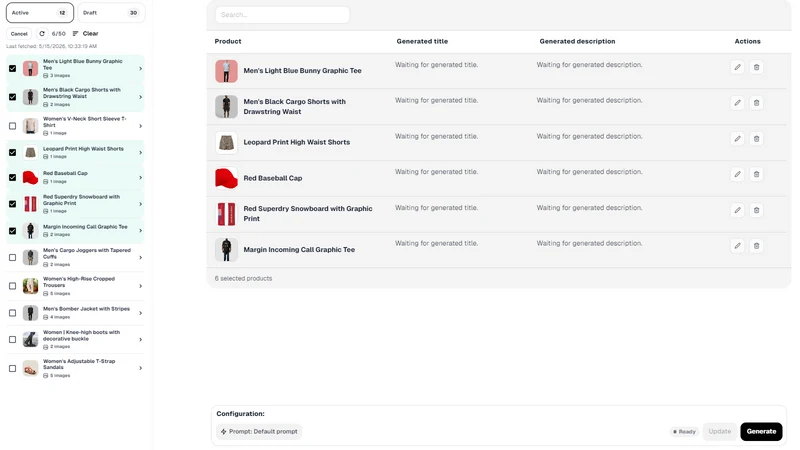This screenshot has height=450, width=800.
Task: Open Women's Adjustable T-Strap Sandals sidebar thumbnail
Action: point(30,368)
